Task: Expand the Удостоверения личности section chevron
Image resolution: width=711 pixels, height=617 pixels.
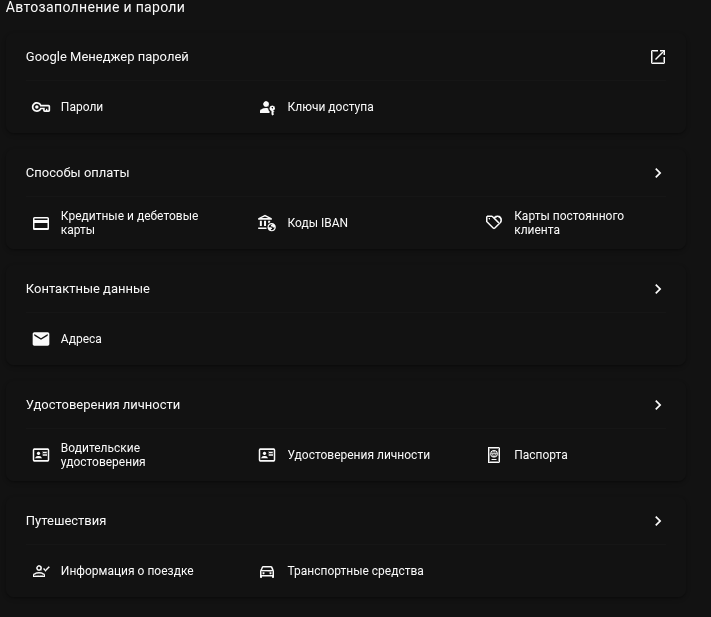Action: pyautogui.click(x=658, y=405)
